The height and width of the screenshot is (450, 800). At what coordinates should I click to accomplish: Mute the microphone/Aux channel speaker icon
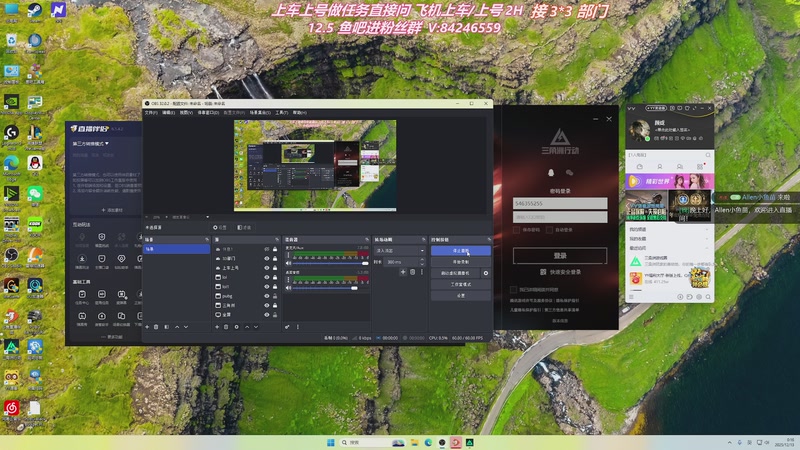point(288,263)
